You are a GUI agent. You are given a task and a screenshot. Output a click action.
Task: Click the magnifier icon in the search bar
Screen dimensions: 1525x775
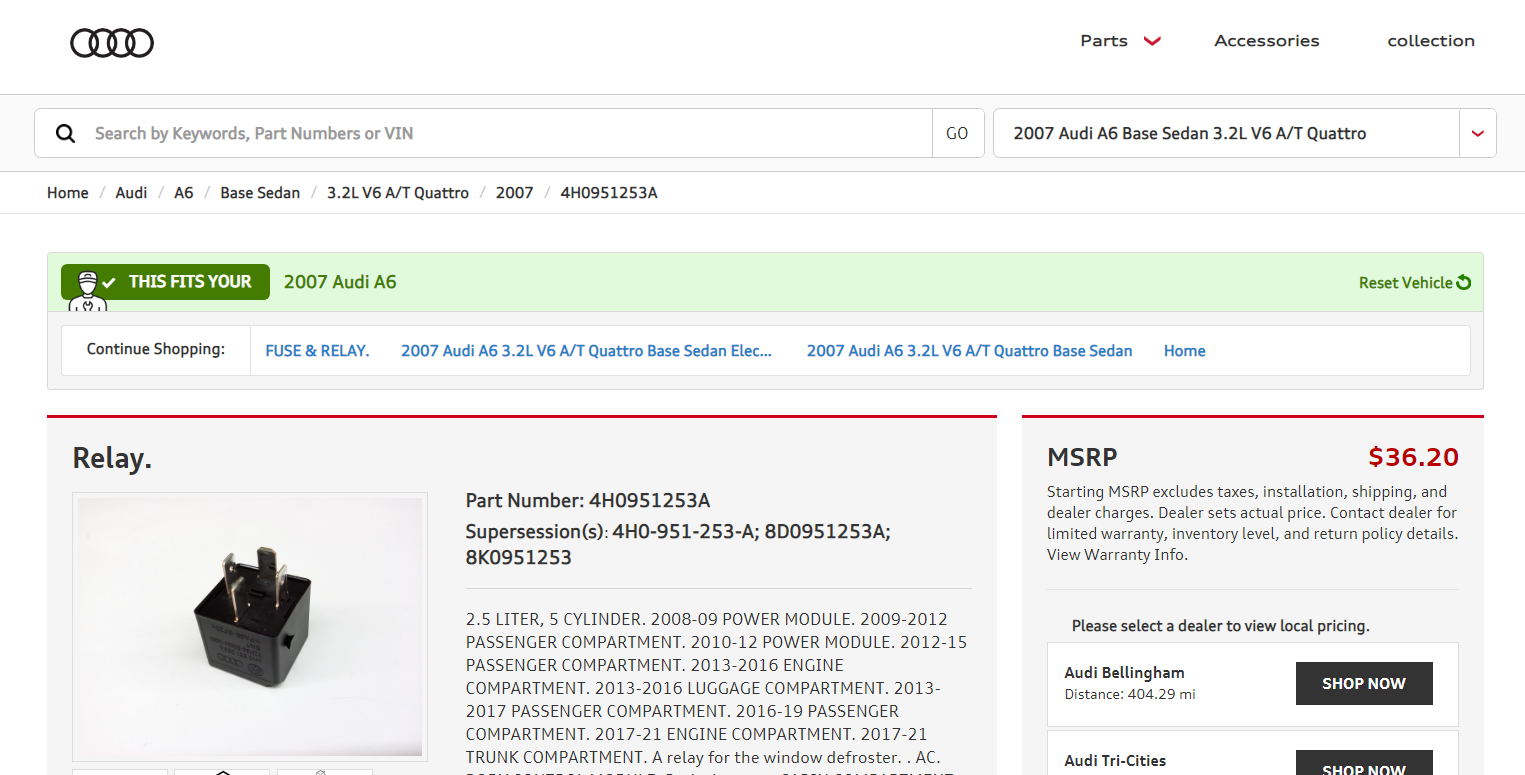(65, 132)
